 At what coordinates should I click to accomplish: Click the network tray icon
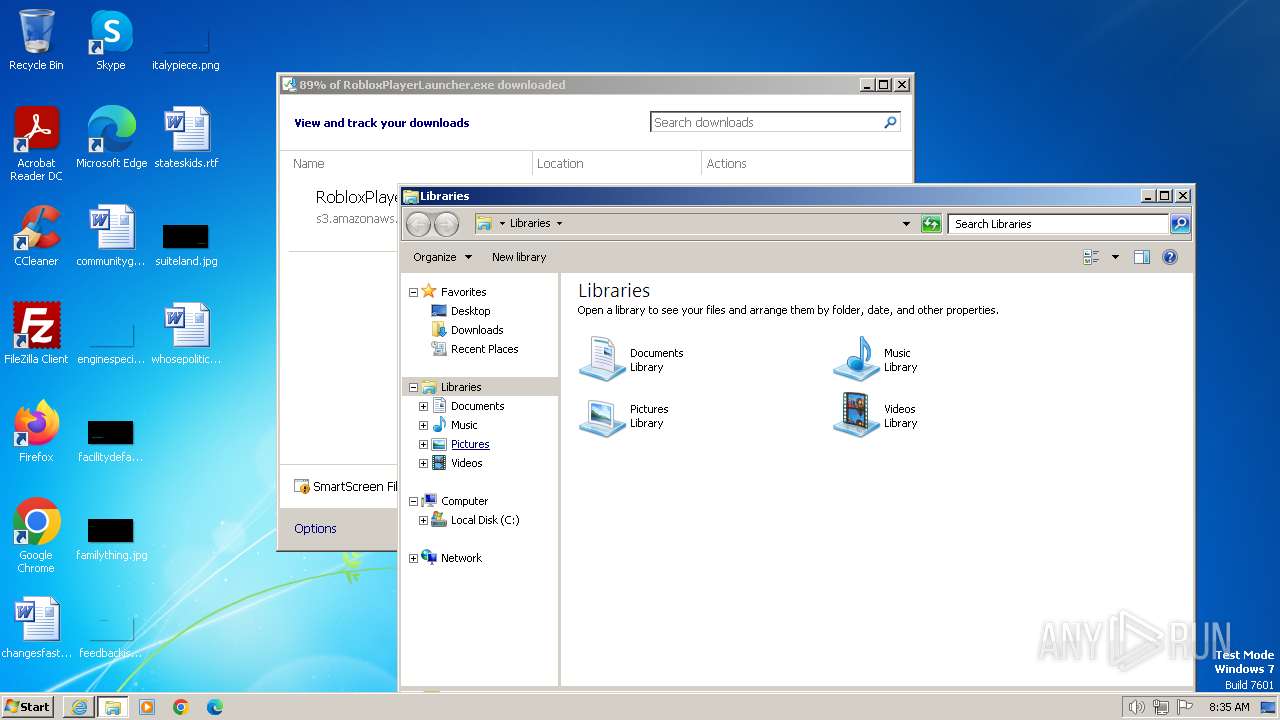tap(1161, 707)
